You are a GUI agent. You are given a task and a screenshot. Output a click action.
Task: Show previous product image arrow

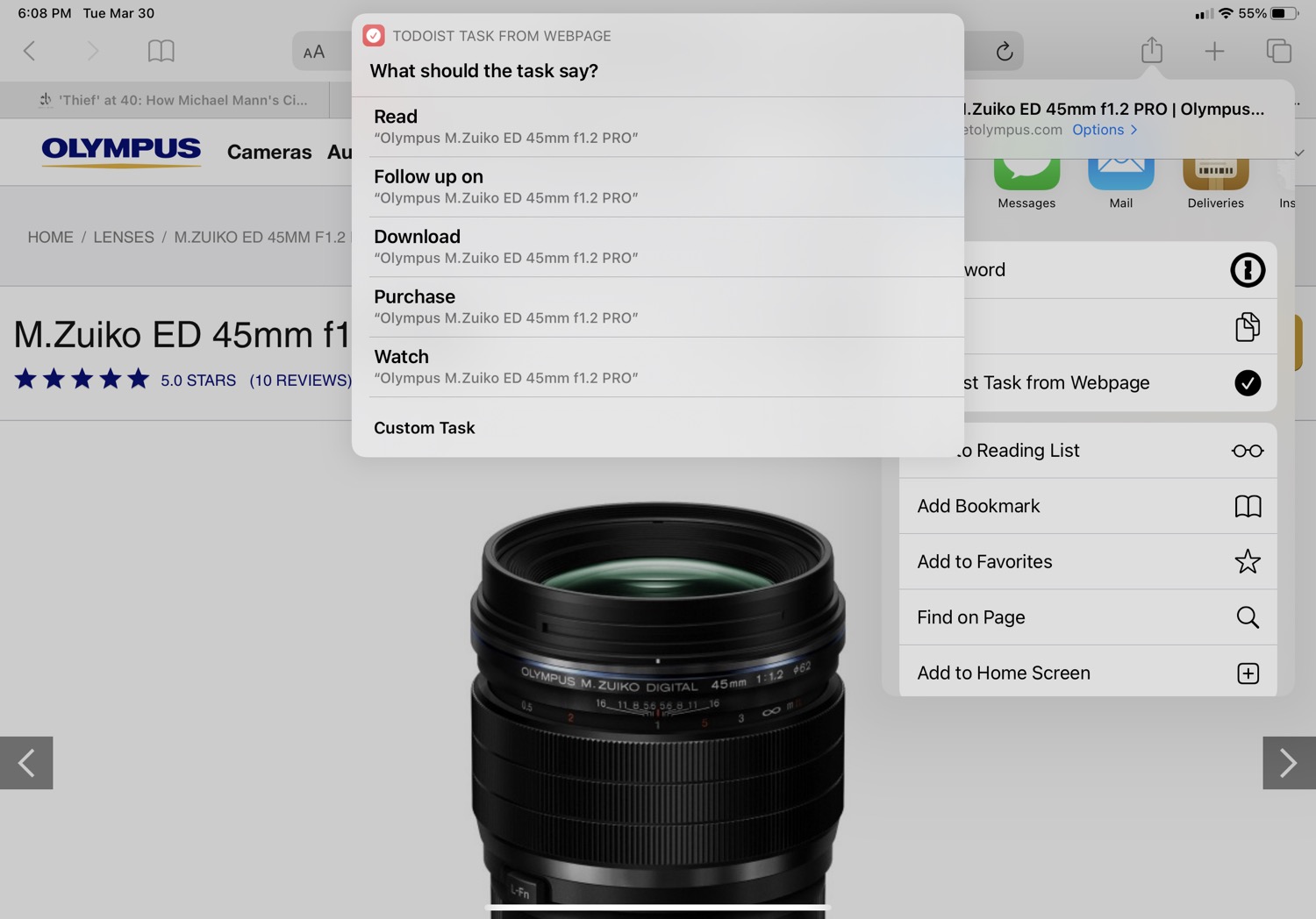[x=26, y=763]
